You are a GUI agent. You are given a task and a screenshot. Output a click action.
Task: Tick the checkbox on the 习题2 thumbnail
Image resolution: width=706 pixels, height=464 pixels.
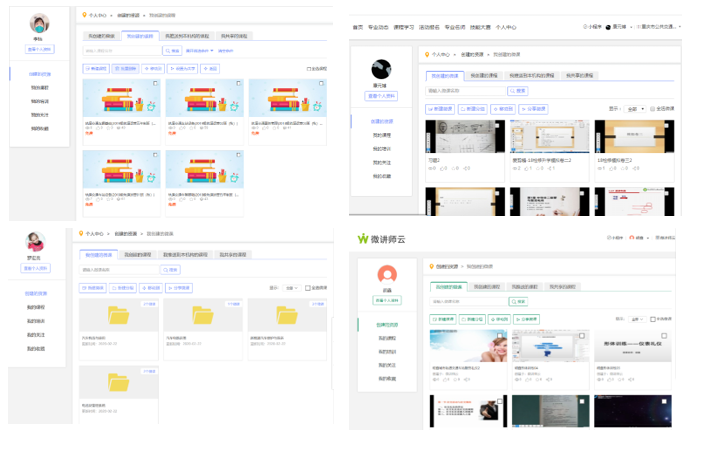tap(497, 127)
